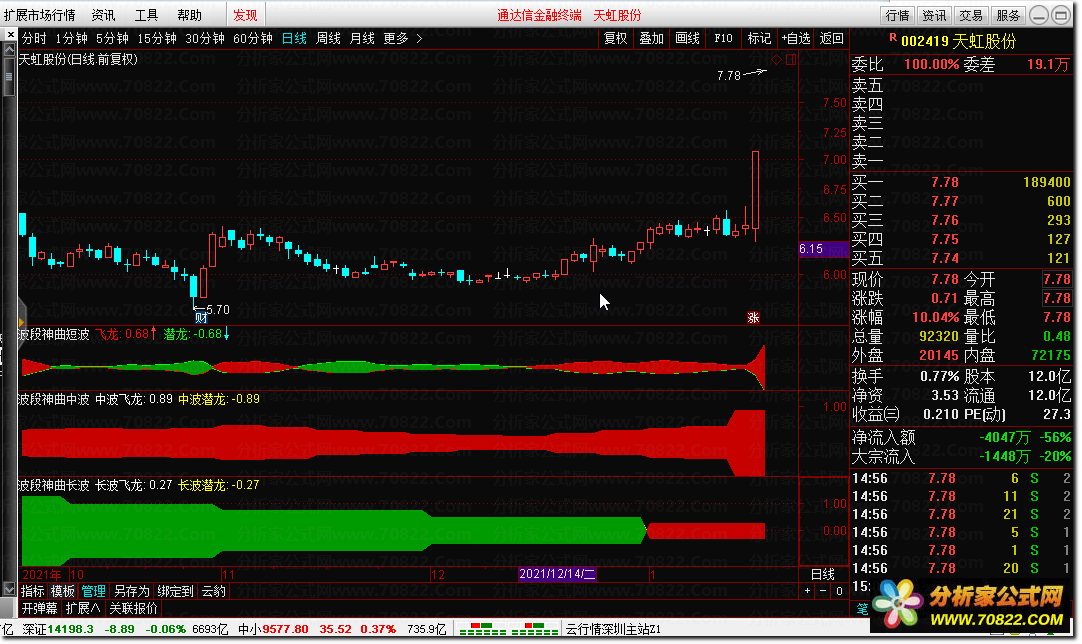Image resolution: width=1082 pixels, height=644 pixels.
Task: Select the 日线 daily chart tab
Action: coord(294,39)
